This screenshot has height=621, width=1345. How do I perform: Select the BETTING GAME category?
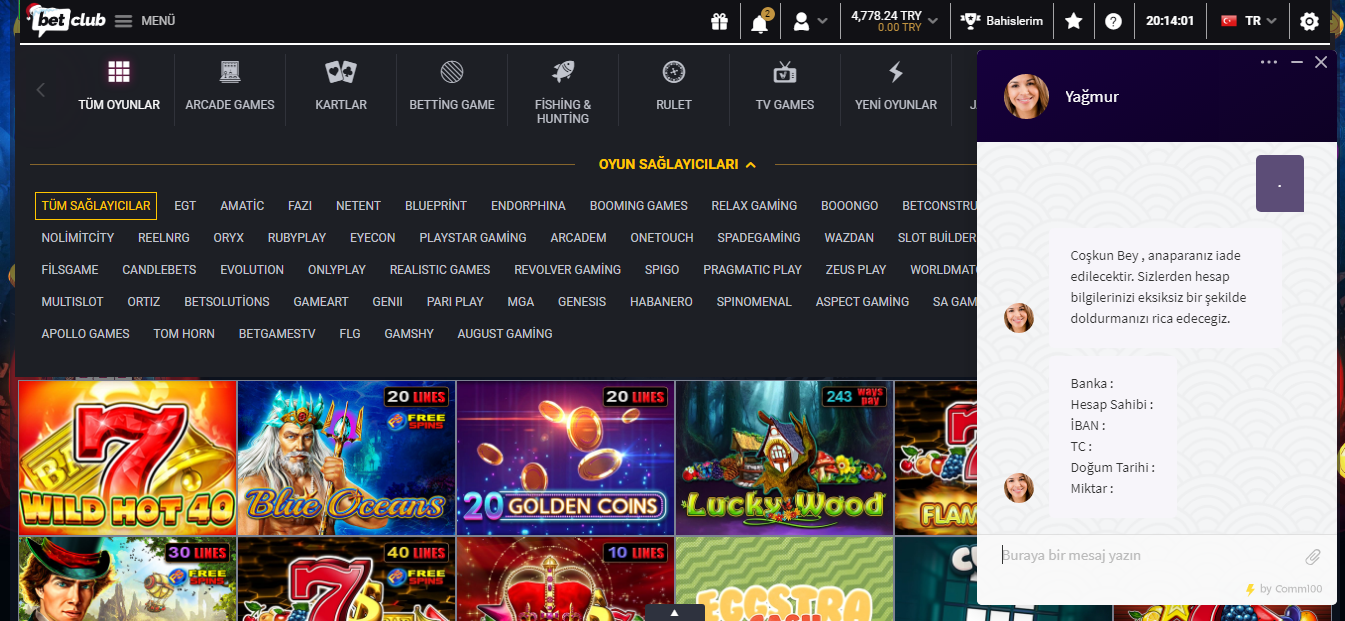click(x=452, y=86)
